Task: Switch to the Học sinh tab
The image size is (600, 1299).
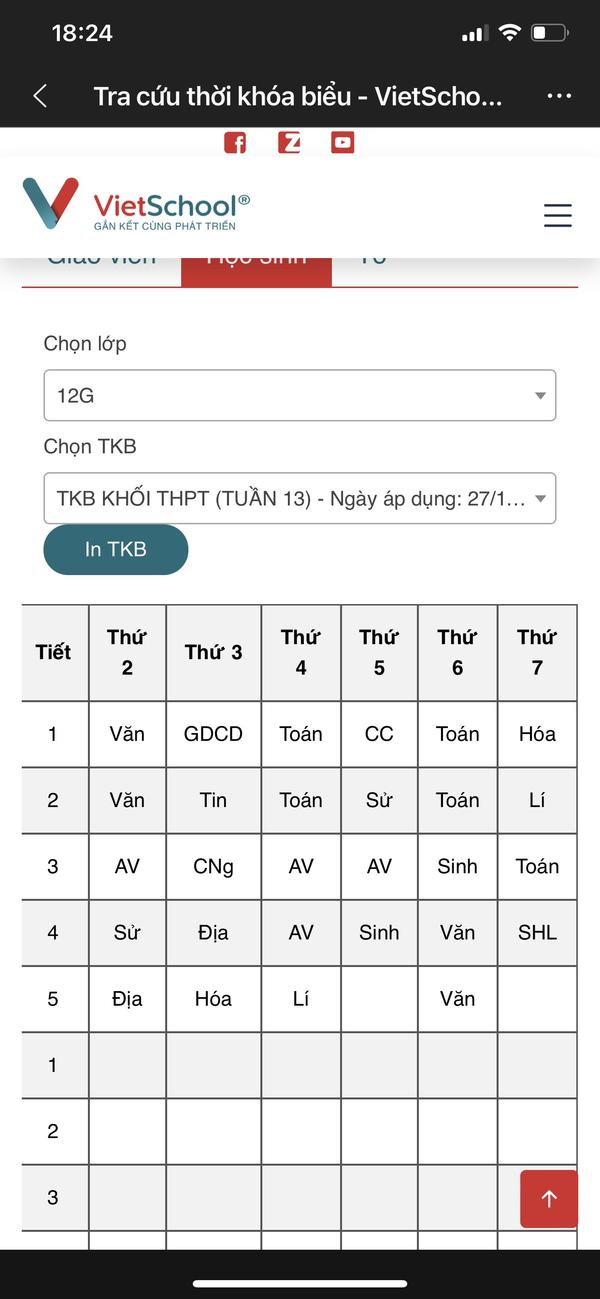Action: (x=256, y=262)
